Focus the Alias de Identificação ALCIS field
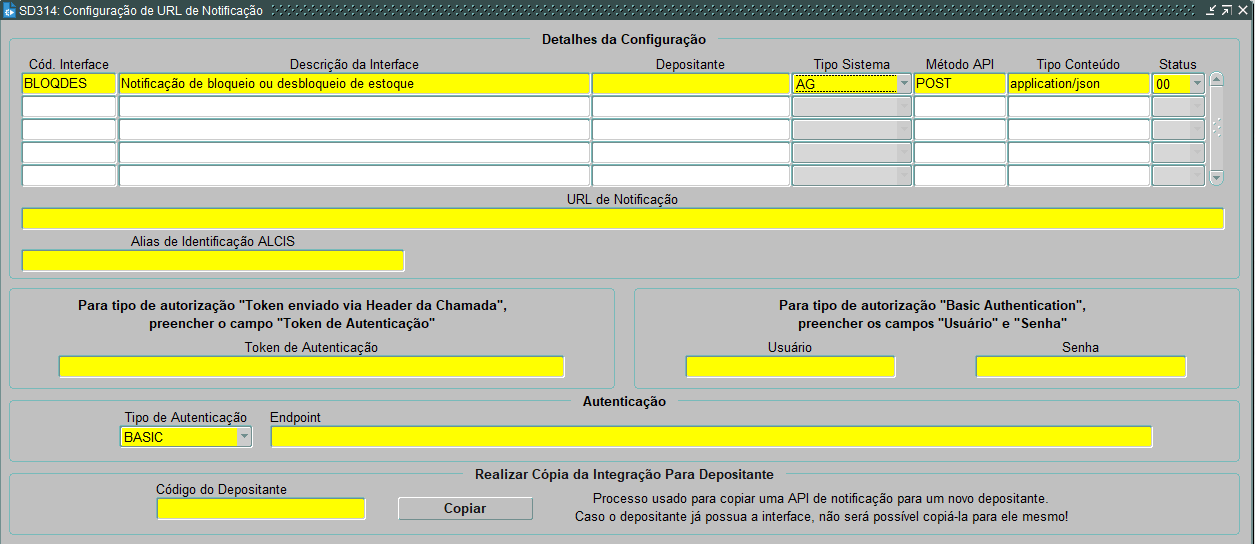 click(x=212, y=261)
